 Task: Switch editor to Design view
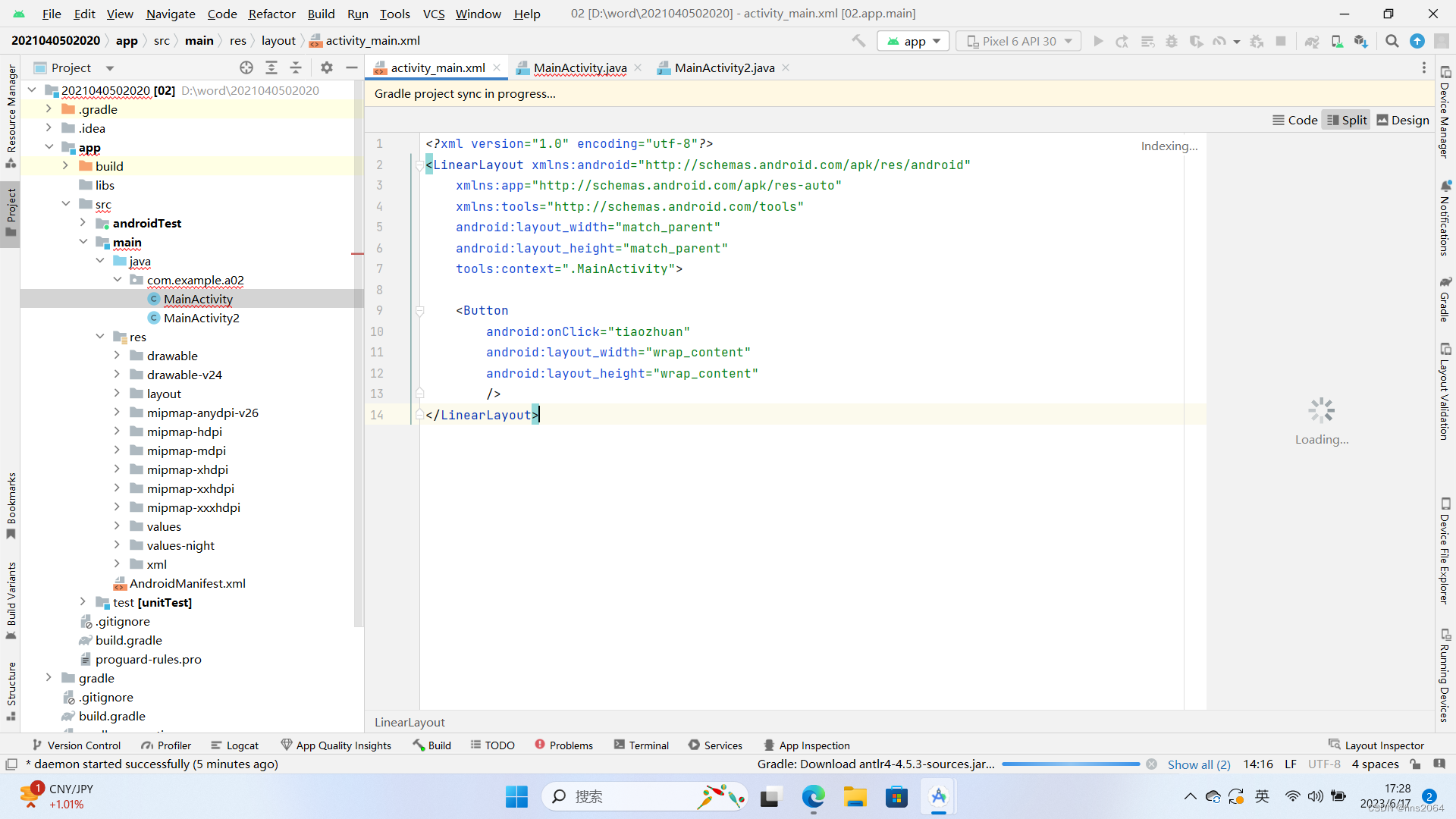tap(1402, 120)
